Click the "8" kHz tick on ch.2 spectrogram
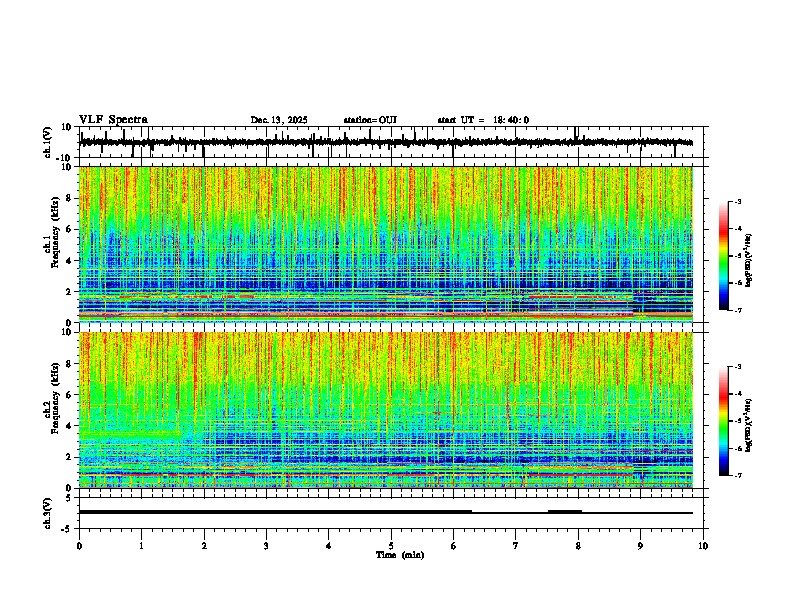This screenshot has width=792, height=612. click(69, 364)
